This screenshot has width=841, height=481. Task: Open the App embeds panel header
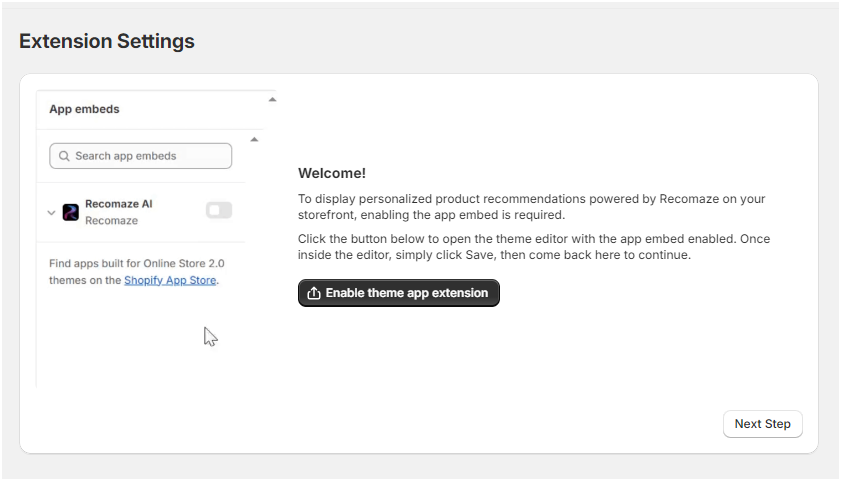point(85,109)
